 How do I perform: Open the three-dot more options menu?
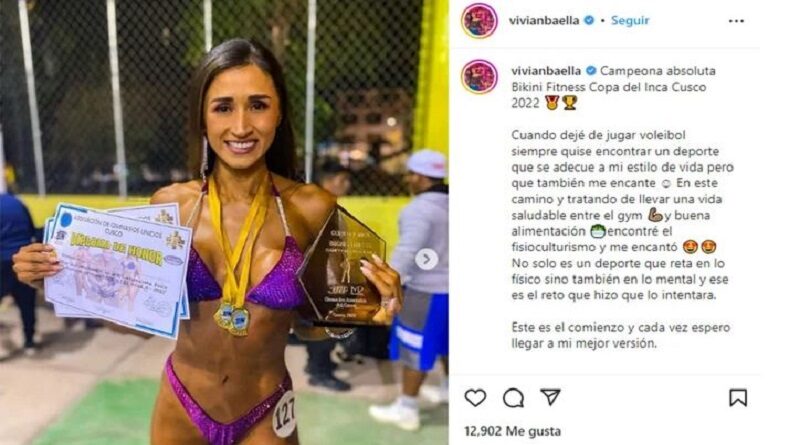[736, 21]
